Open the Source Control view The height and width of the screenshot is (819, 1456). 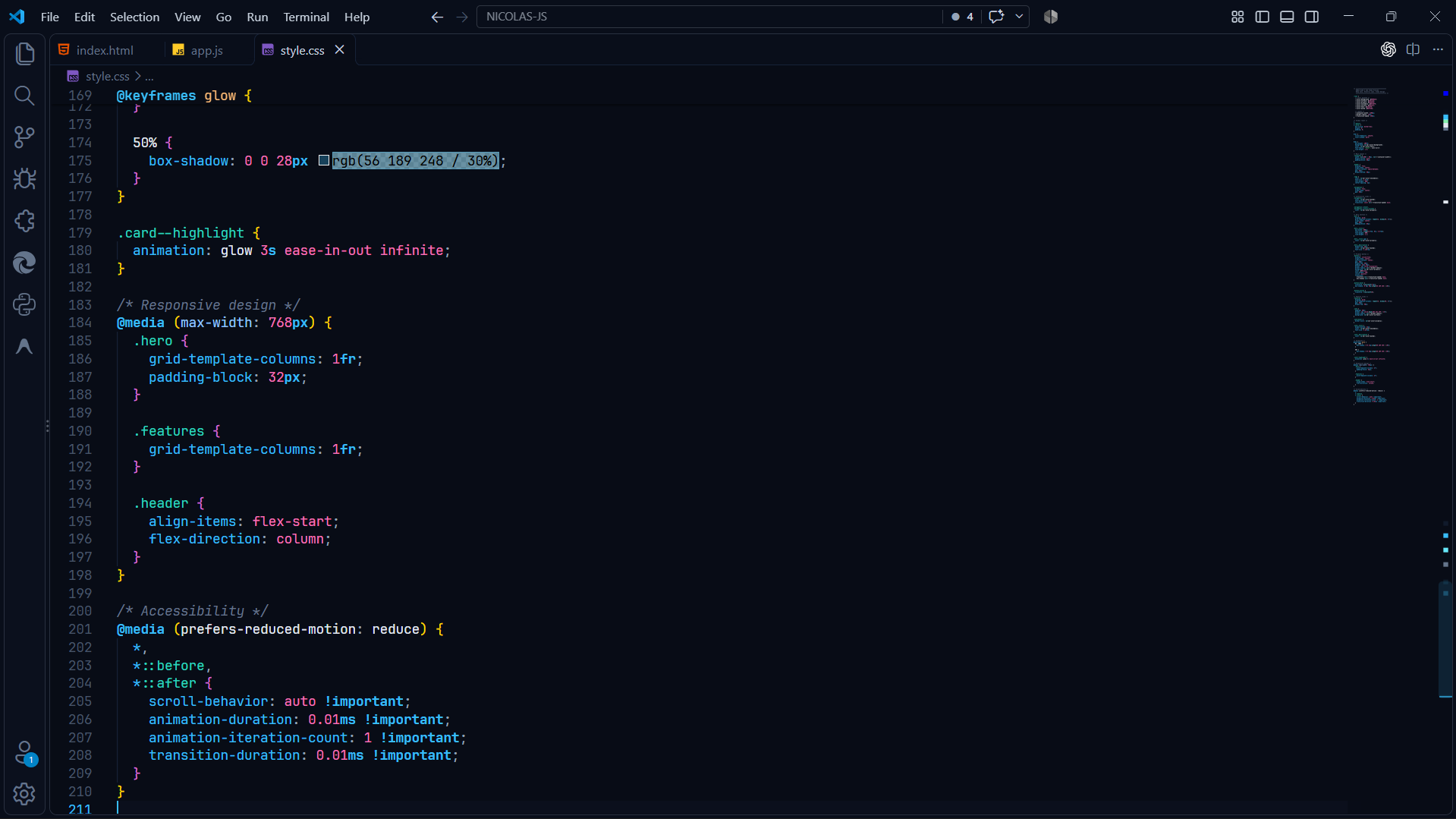tap(24, 137)
